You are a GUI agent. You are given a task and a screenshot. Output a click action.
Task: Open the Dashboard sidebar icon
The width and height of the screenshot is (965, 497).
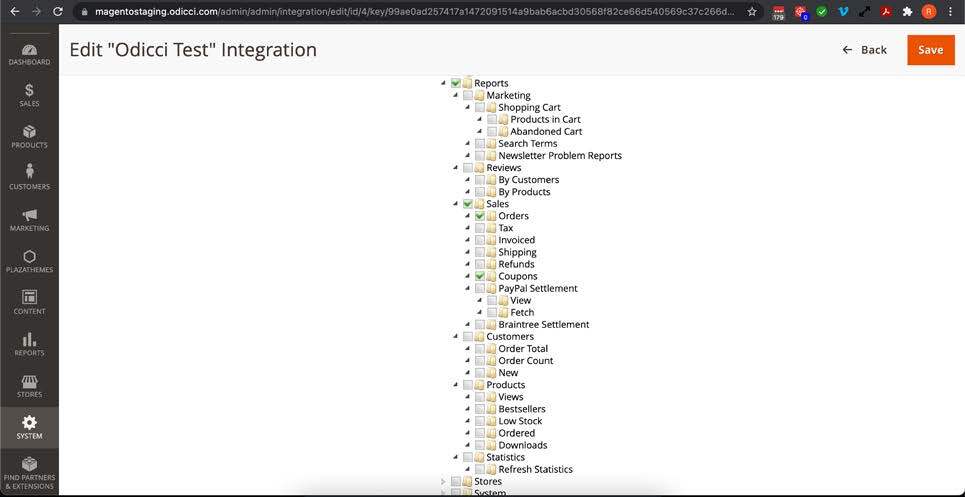pos(29,54)
